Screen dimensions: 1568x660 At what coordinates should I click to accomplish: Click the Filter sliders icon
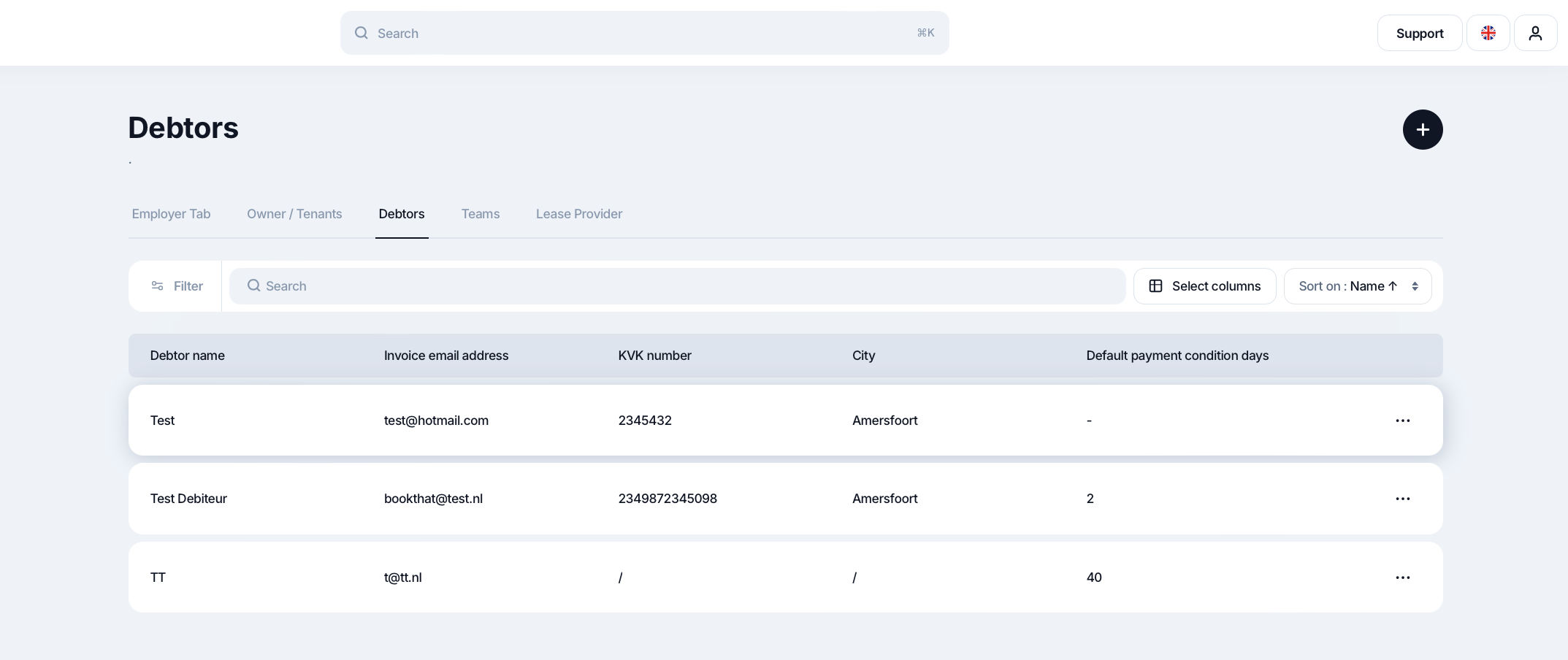click(157, 286)
